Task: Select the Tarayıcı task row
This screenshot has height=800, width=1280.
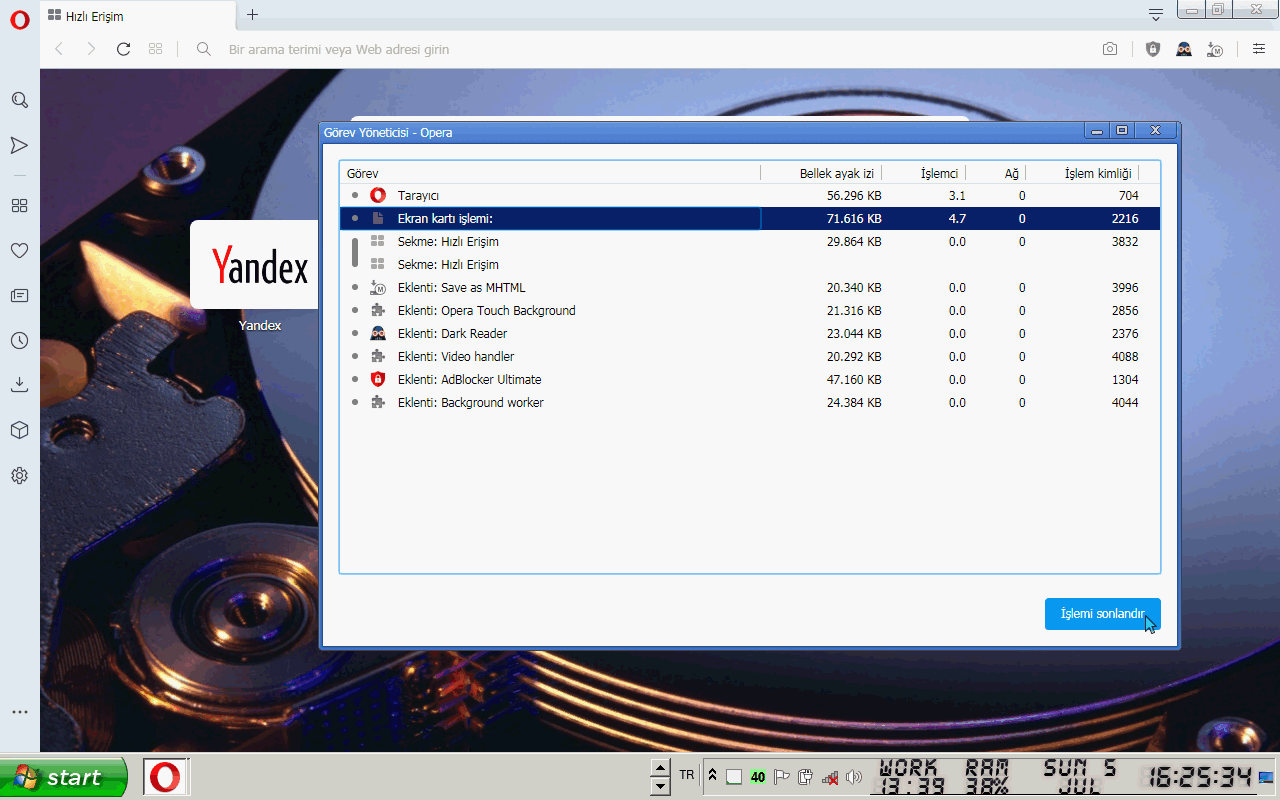Action: (x=750, y=196)
